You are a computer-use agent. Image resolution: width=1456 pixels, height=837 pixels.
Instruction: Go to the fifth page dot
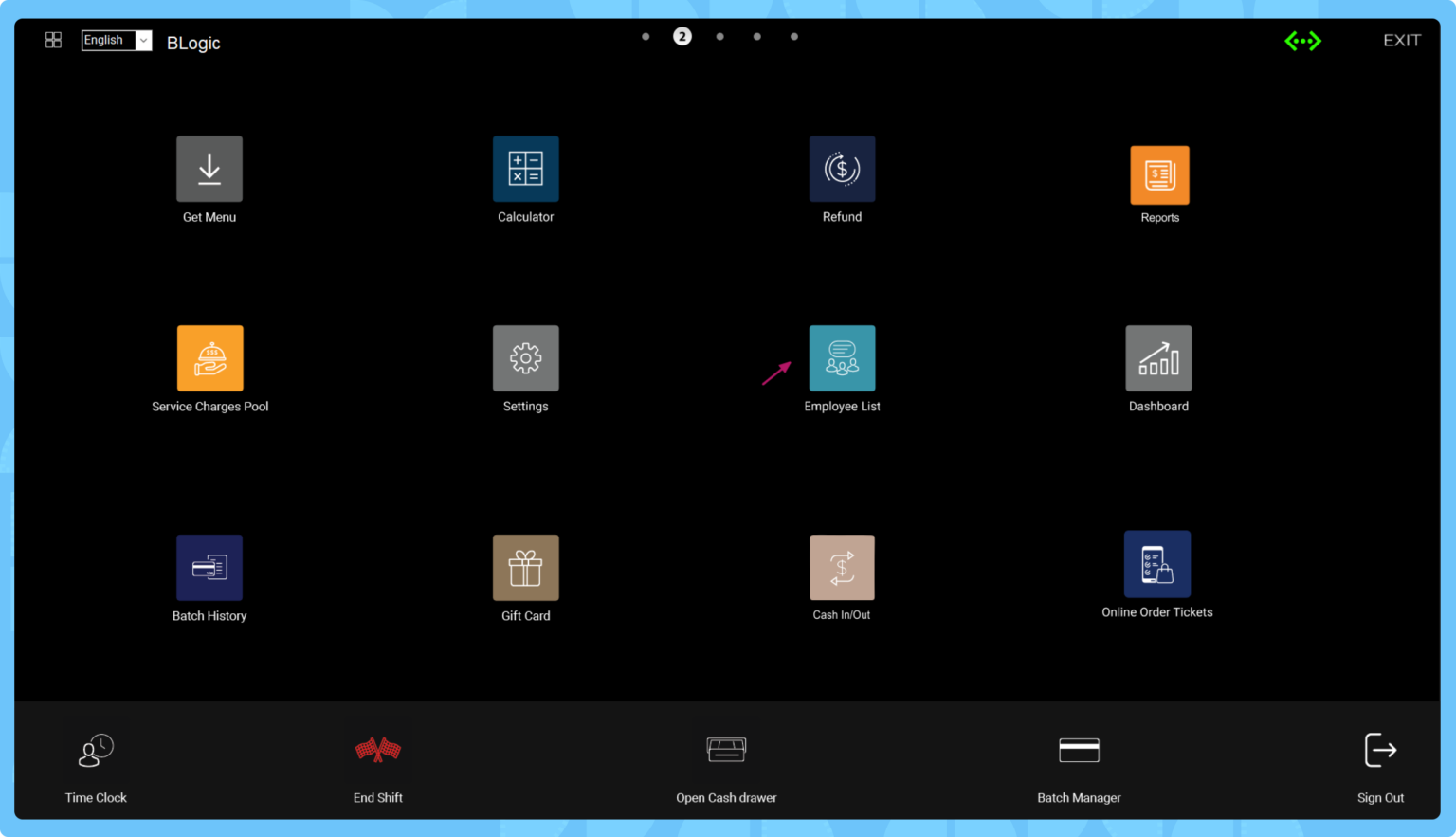pos(794,37)
